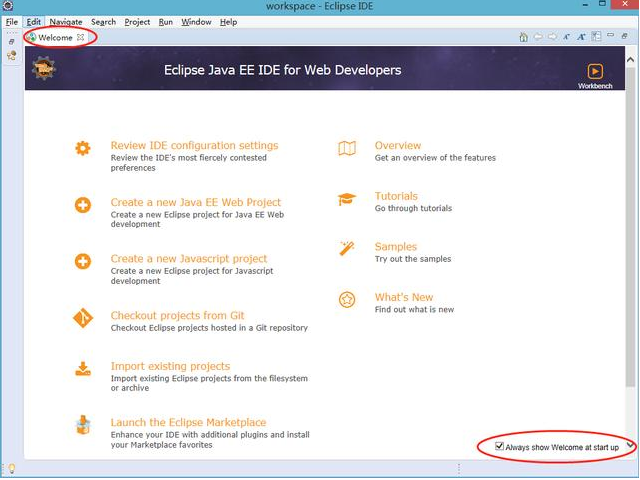Click the Eclipse gear logo in banner
Image resolution: width=640 pixels, height=480 pixels.
pyautogui.click(x=44, y=68)
